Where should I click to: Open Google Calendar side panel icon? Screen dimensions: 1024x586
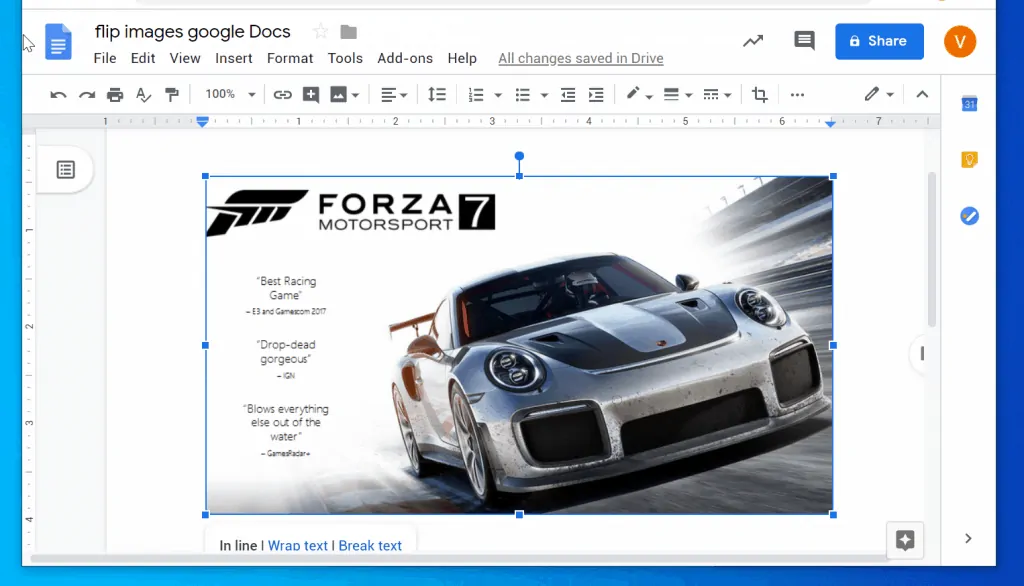pyautogui.click(x=969, y=103)
